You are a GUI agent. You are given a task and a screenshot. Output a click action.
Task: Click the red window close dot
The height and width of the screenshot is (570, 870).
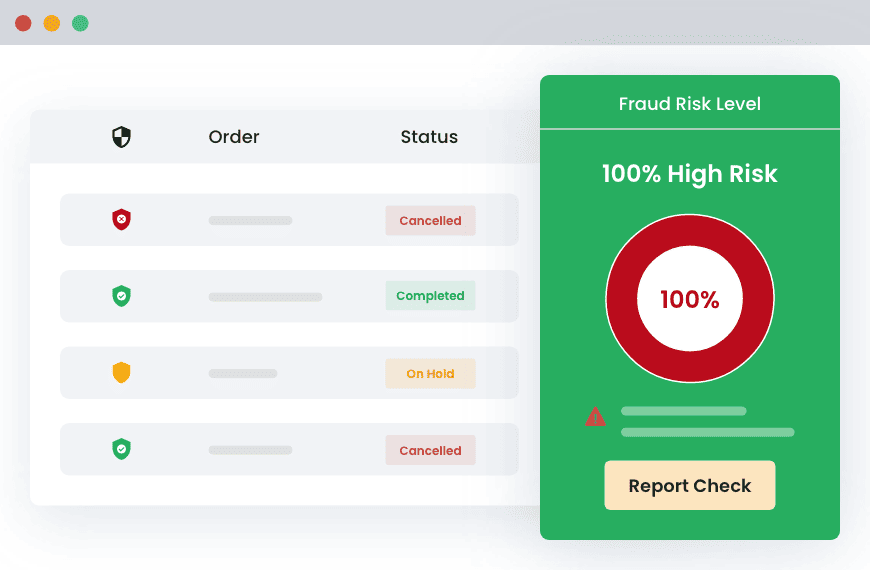tap(23, 23)
